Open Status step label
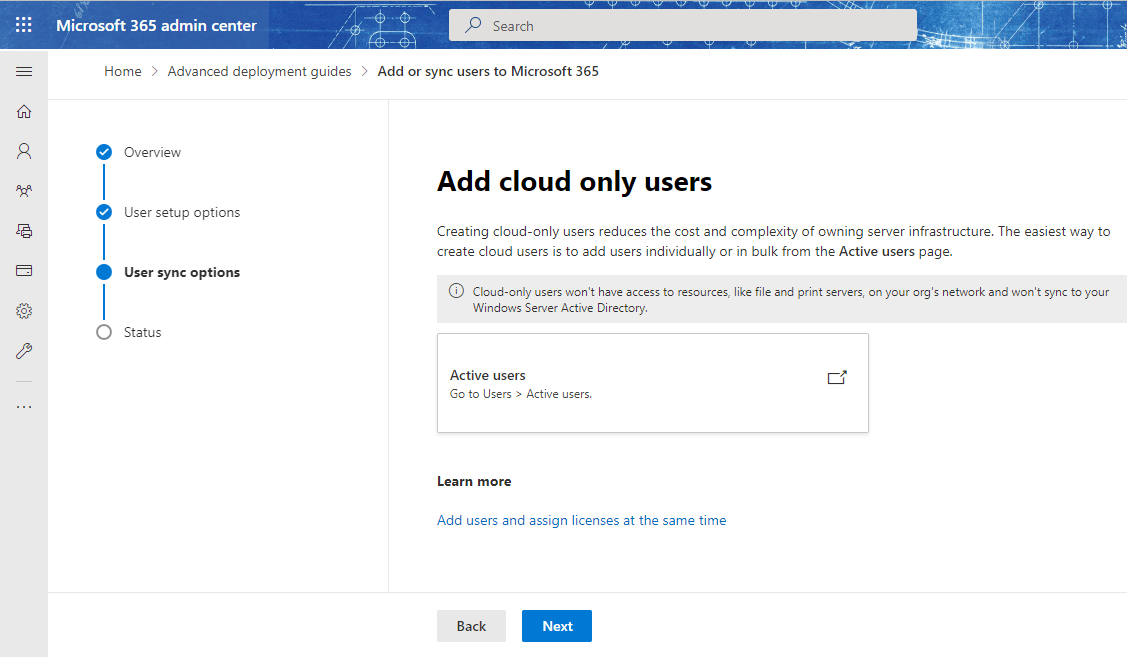Image resolution: width=1127 pixels, height=657 pixels. [142, 332]
